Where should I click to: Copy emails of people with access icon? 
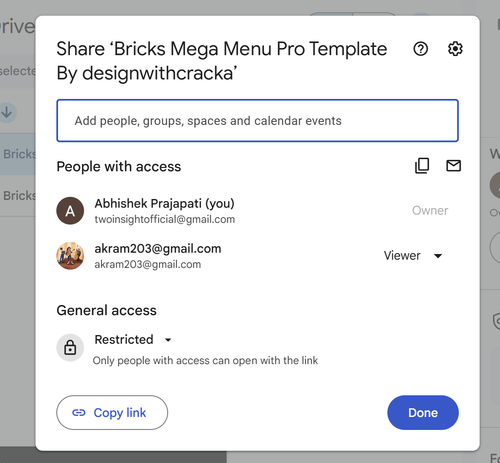pos(422,166)
